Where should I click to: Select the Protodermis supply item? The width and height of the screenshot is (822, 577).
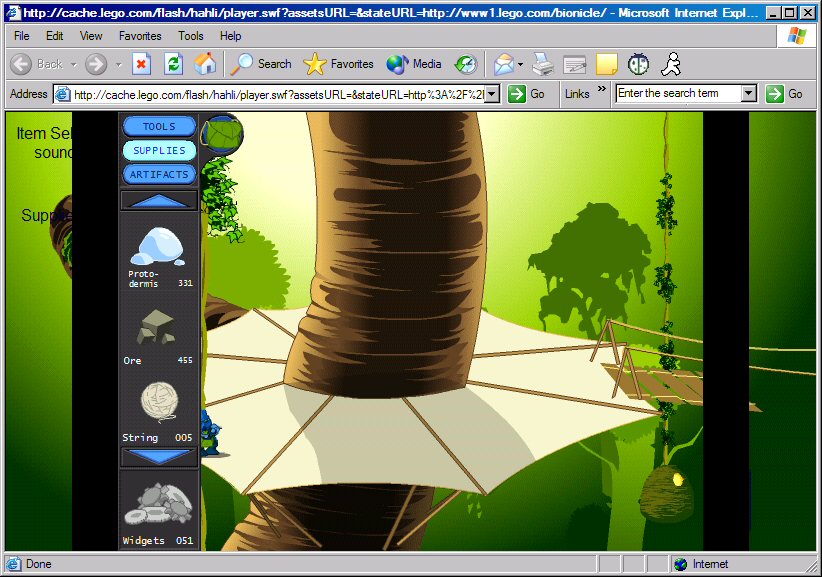point(159,256)
